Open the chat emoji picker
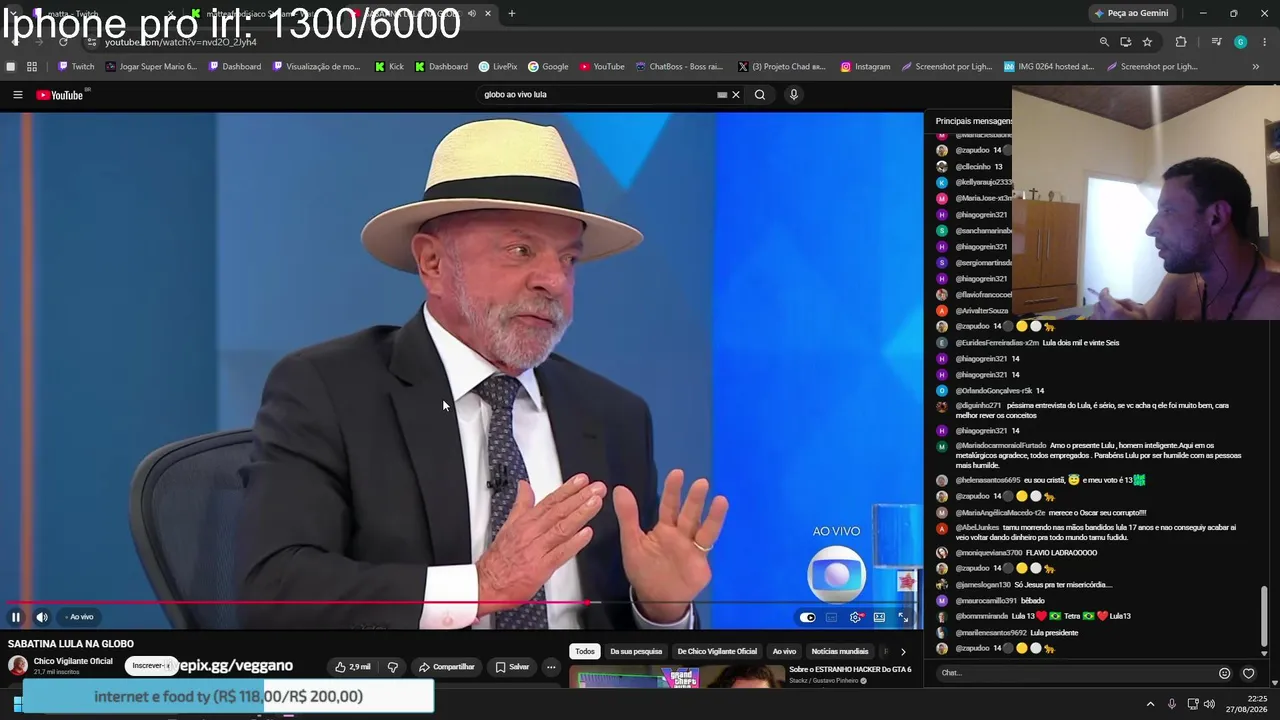Screen dimensions: 1280x720 pos(1224,673)
